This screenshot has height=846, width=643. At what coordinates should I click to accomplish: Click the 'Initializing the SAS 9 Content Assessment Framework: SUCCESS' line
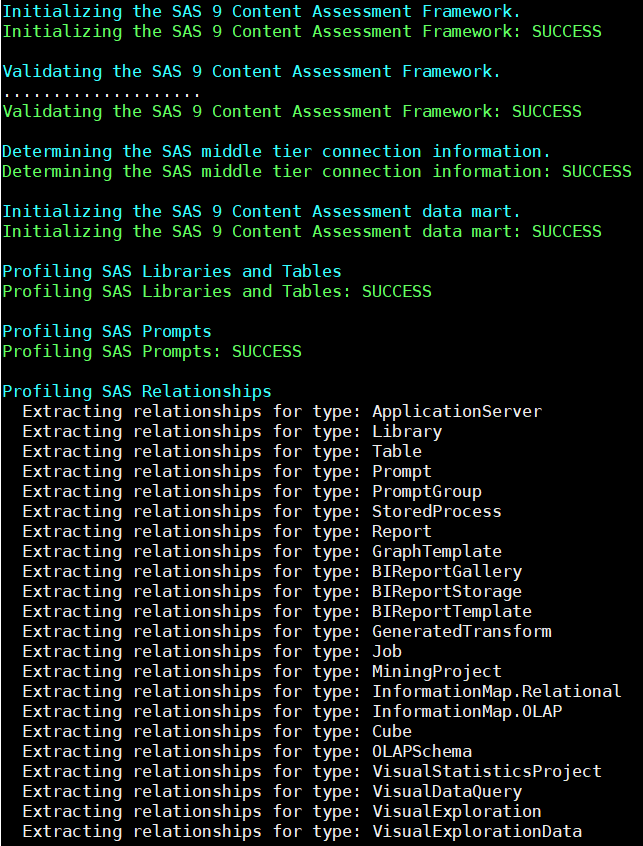(302, 32)
